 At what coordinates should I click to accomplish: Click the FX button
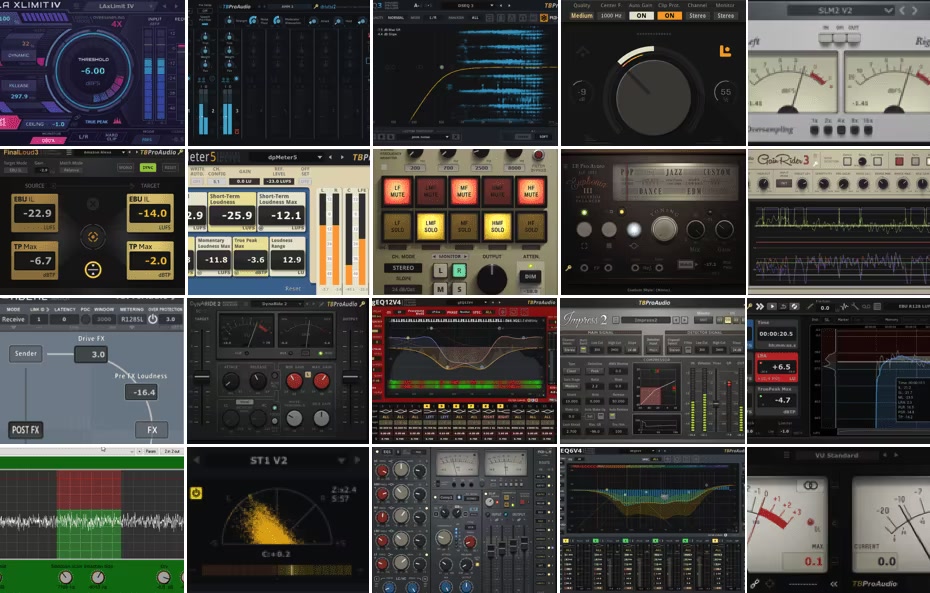[152, 430]
